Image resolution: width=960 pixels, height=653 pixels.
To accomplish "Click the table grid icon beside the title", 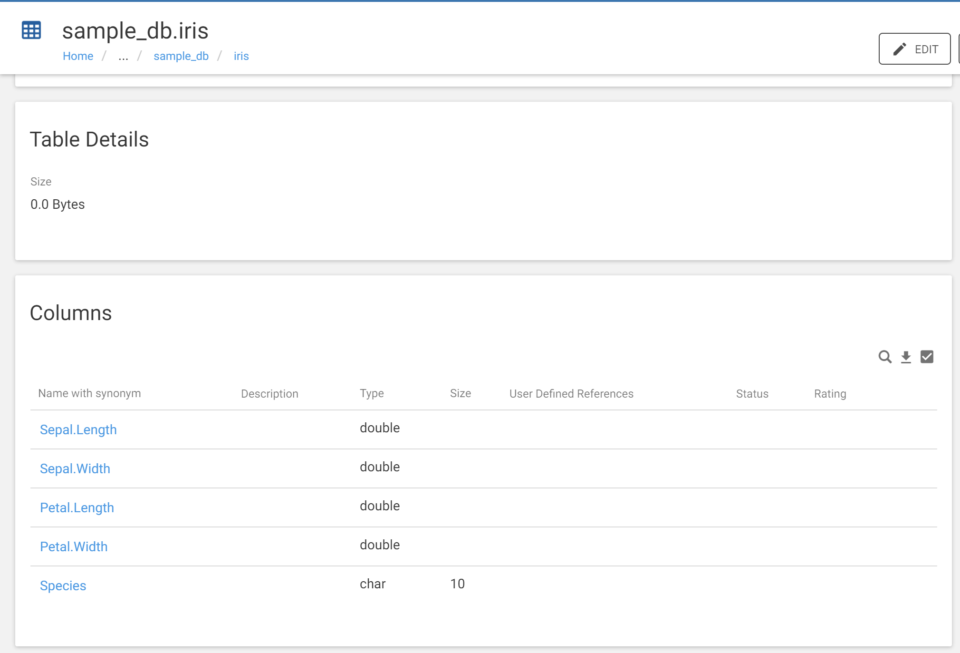I will point(31,30).
